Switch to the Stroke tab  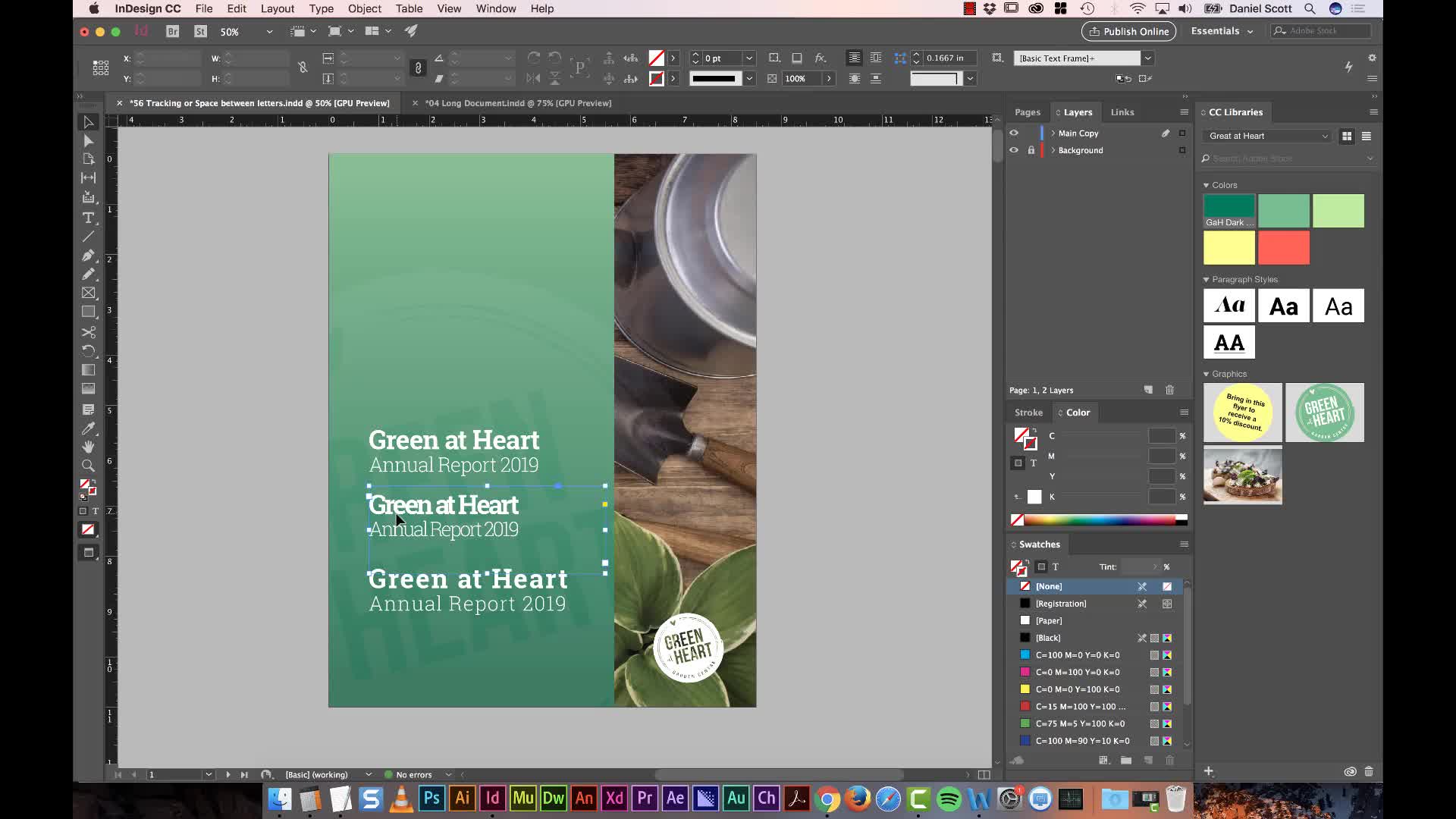(1028, 413)
